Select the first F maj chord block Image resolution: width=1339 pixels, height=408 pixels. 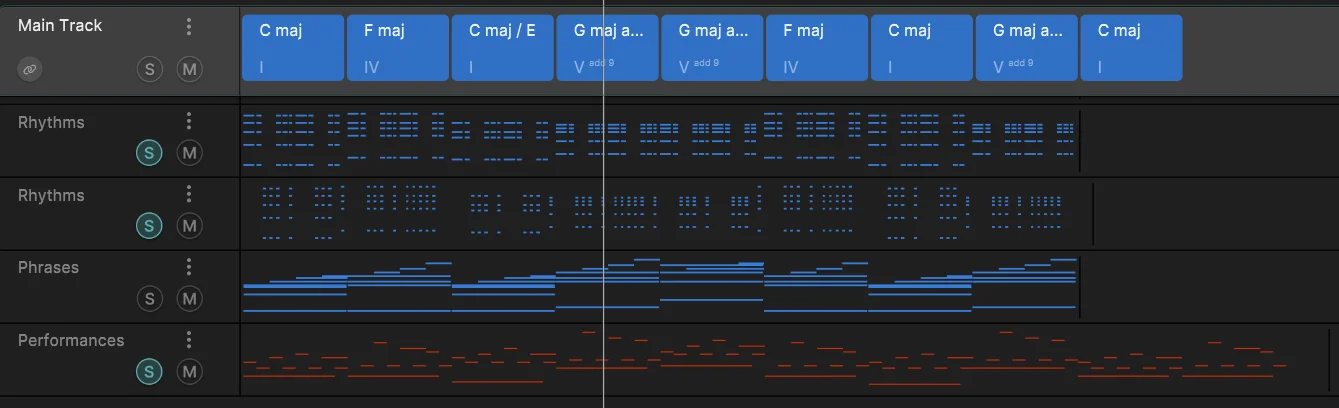(x=398, y=47)
